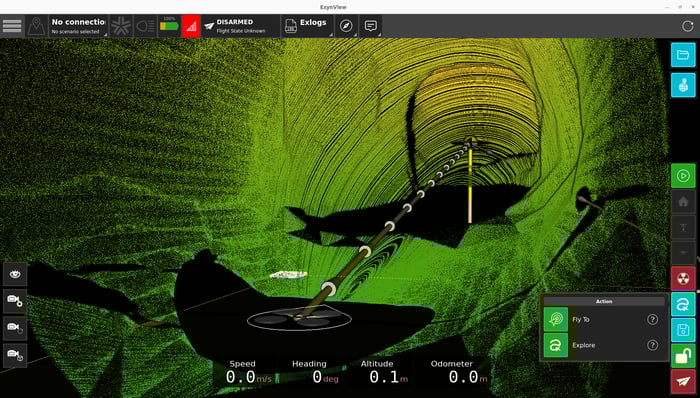Click the red paper plane button
This screenshot has height=398, width=700.
coord(683,381)
